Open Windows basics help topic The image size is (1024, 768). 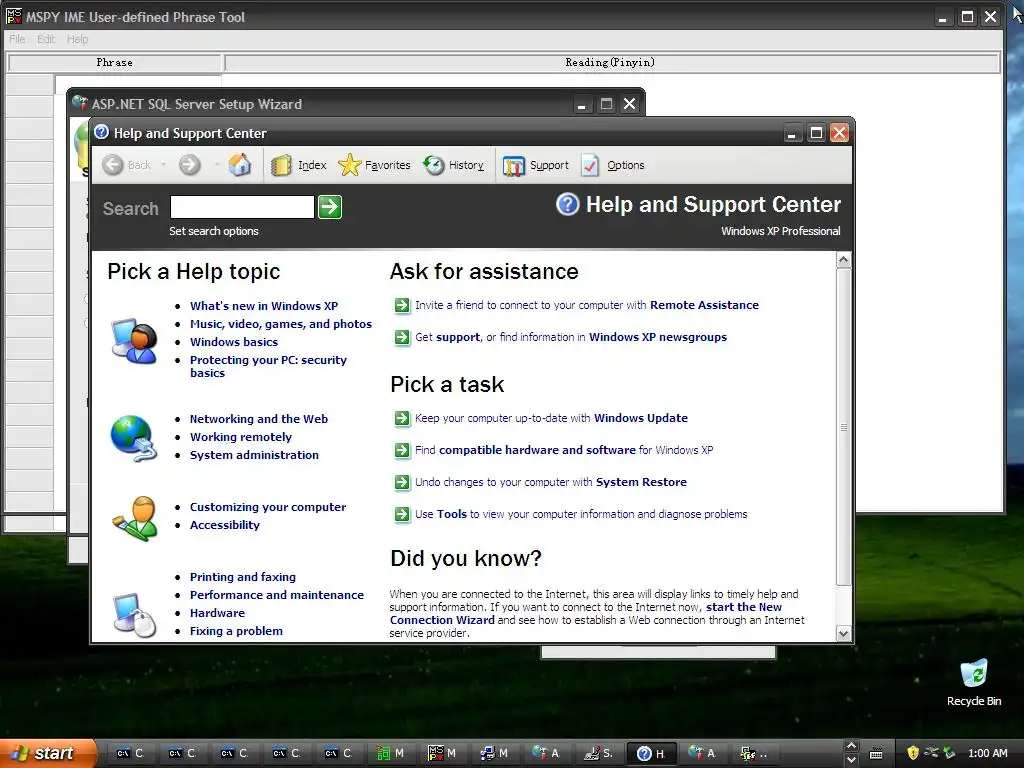pos(234,342)
